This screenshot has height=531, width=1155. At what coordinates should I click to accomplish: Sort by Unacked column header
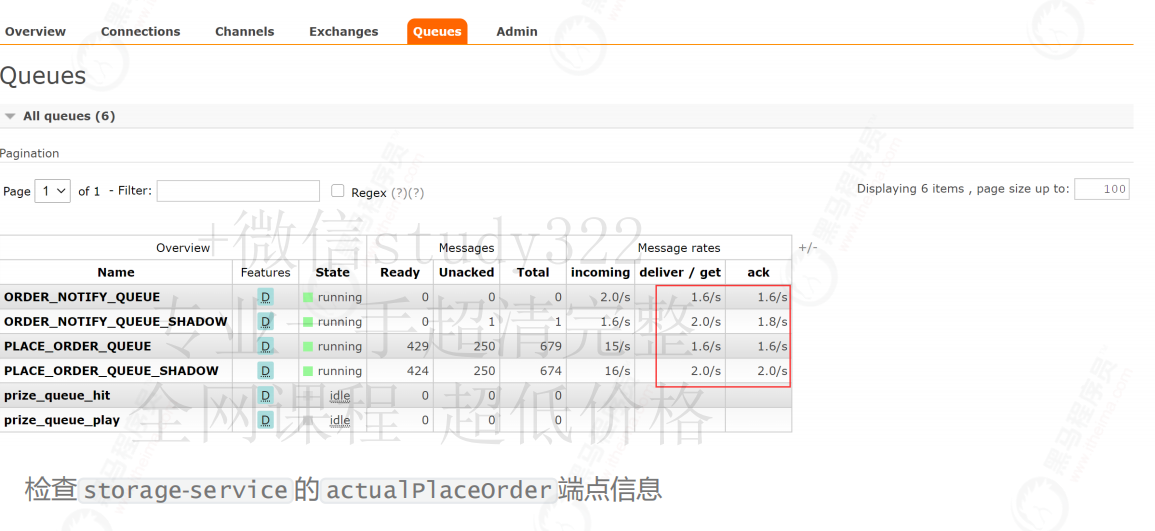467,272
